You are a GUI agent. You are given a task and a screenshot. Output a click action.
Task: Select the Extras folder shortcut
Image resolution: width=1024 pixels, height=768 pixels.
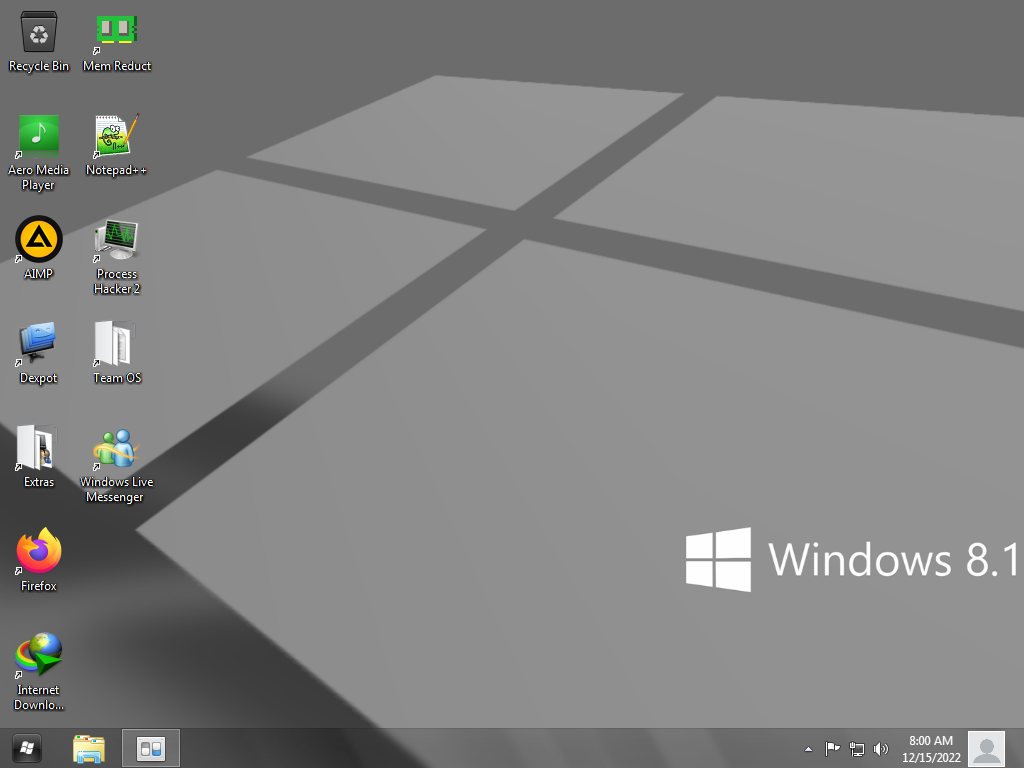37,447
